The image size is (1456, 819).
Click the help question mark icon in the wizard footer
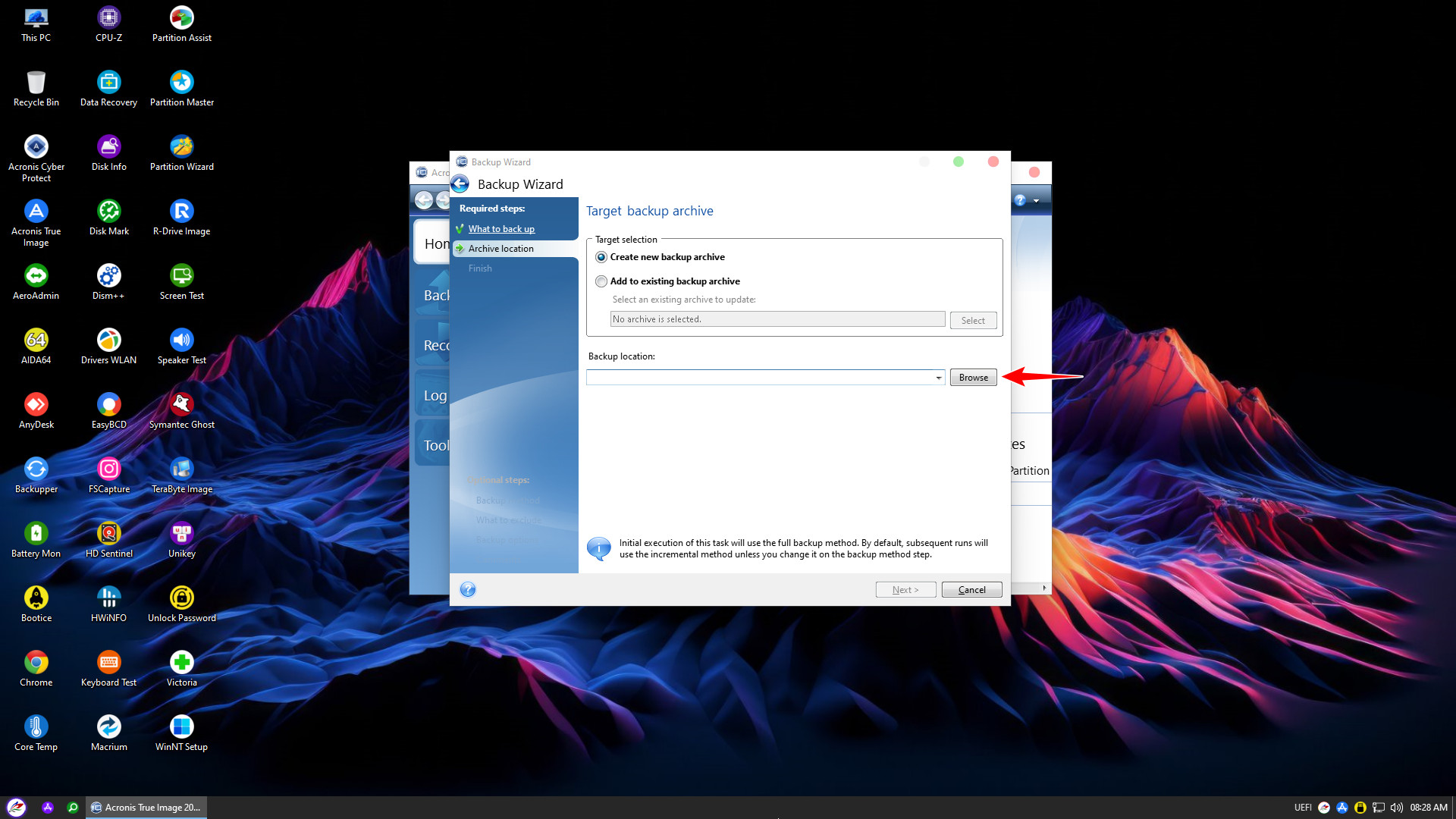pyautogui.click(x=468, y=590)
